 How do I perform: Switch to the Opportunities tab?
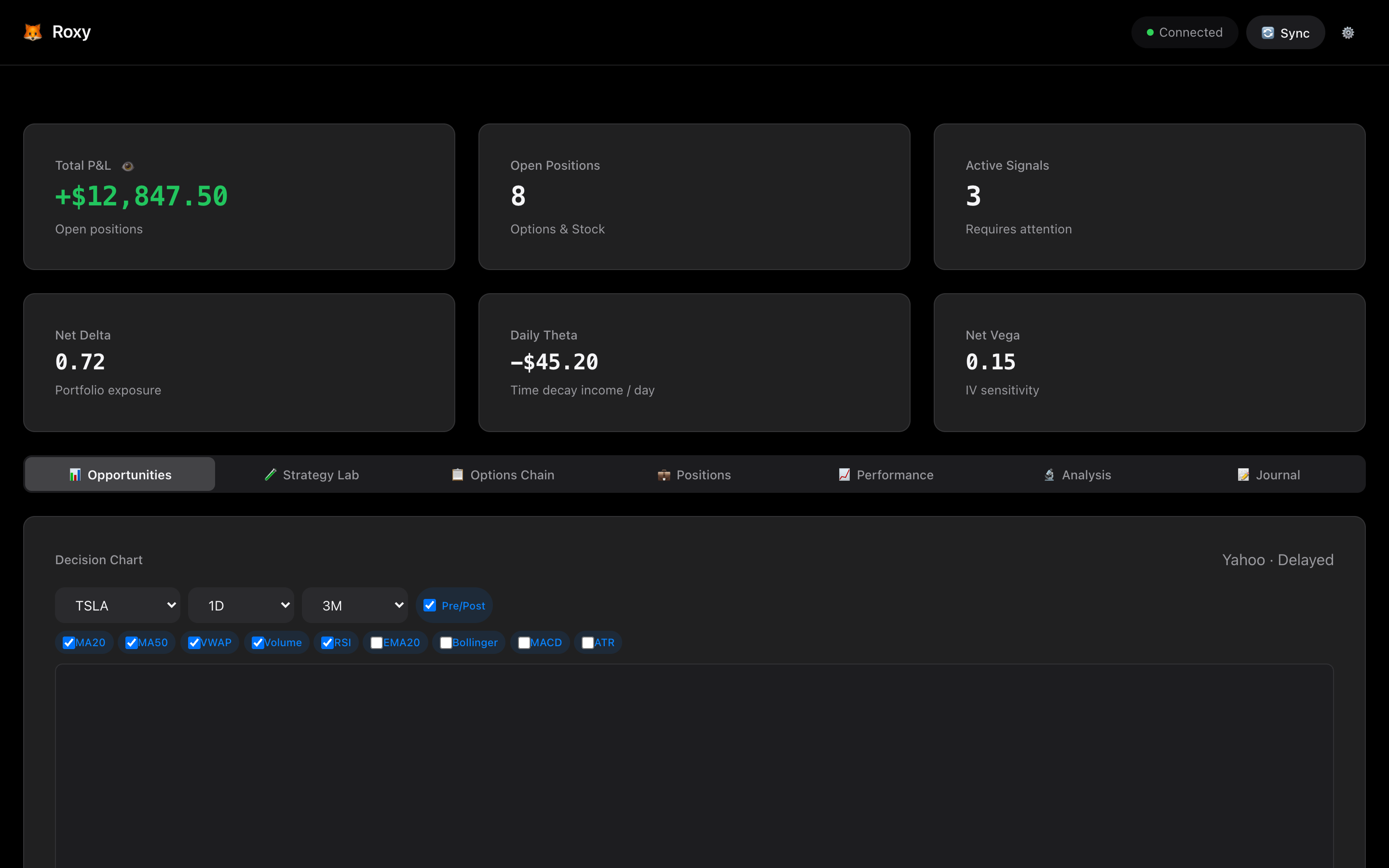tap(120, 474)
